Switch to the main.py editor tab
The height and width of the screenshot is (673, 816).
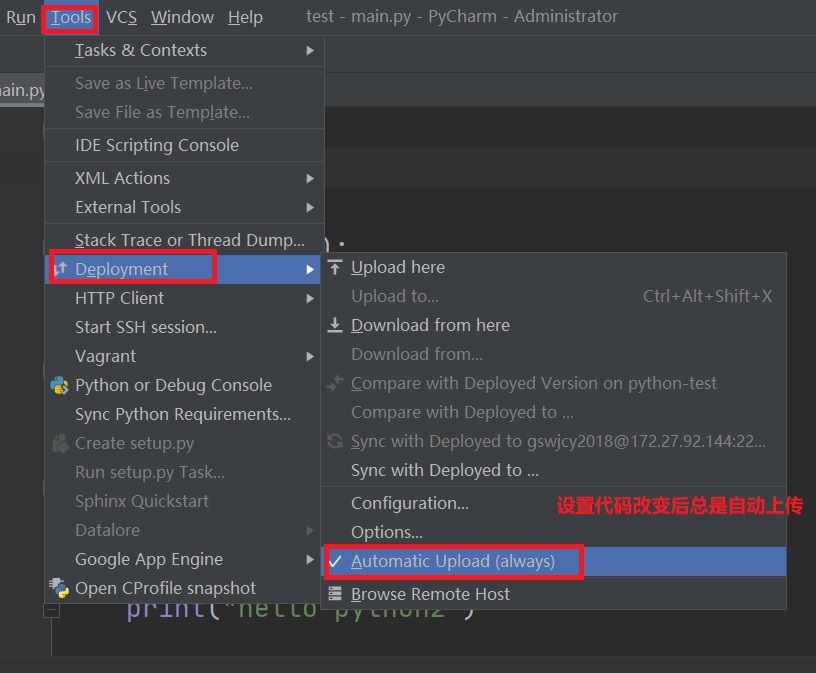22,90
